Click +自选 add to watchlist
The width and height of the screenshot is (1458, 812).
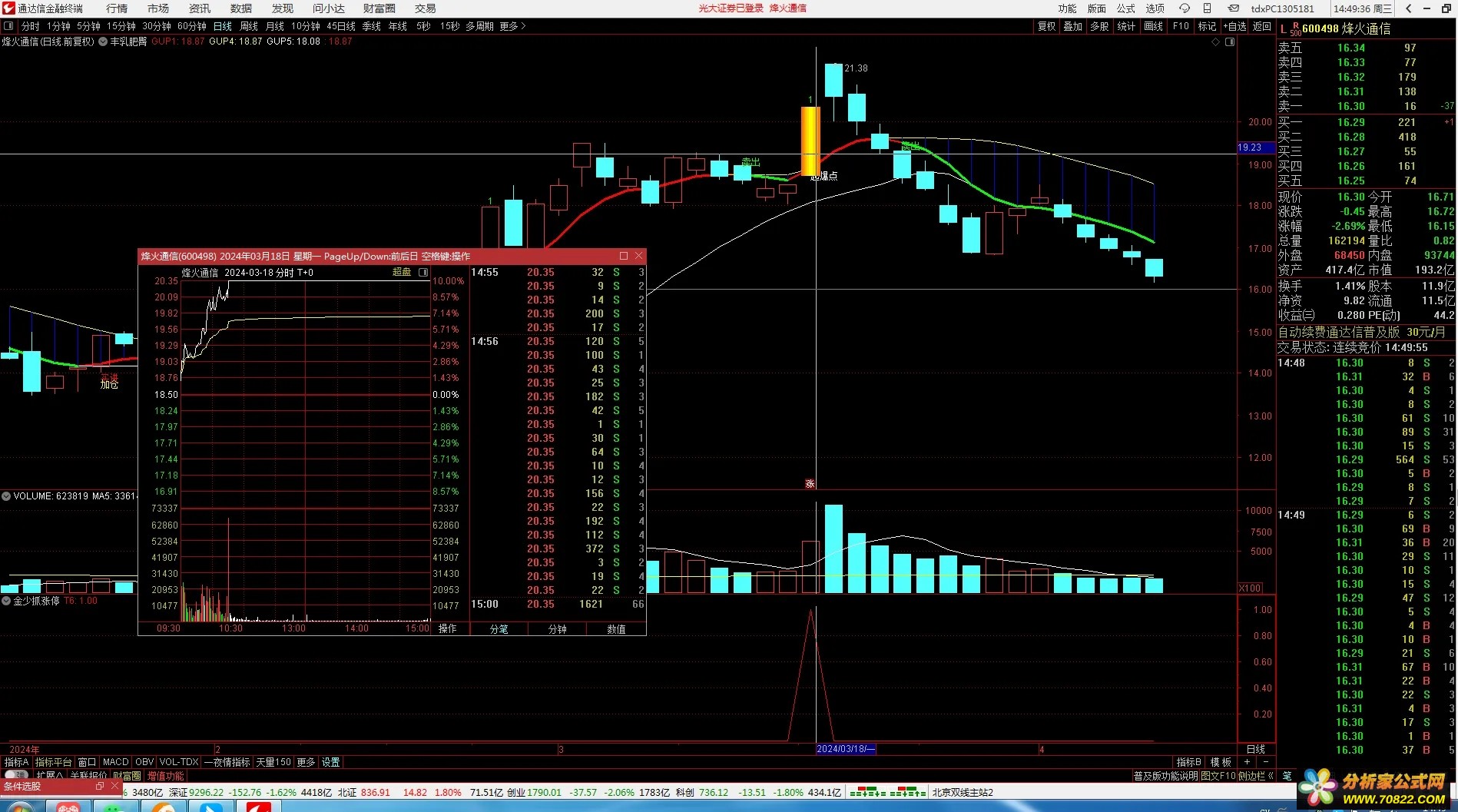1234,26
